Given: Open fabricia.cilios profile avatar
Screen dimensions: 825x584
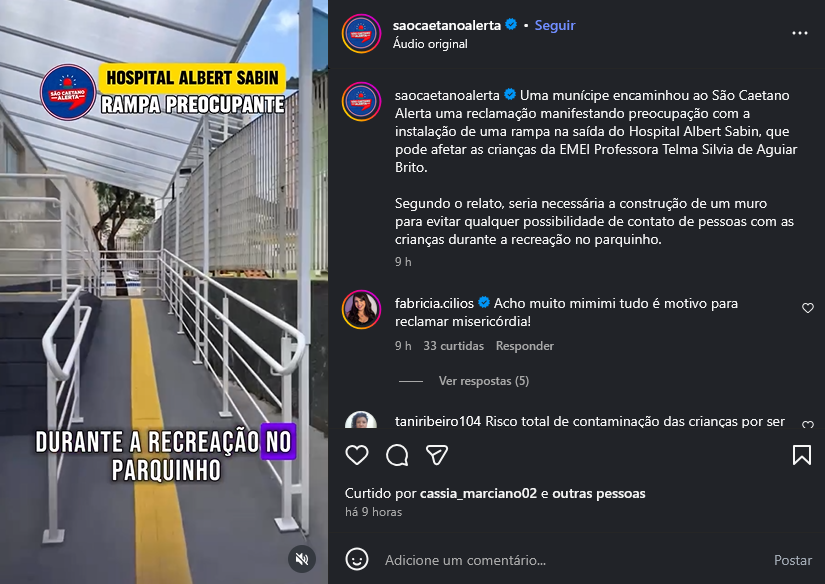Looking at the screenshot, I should [x=361, y=309].
